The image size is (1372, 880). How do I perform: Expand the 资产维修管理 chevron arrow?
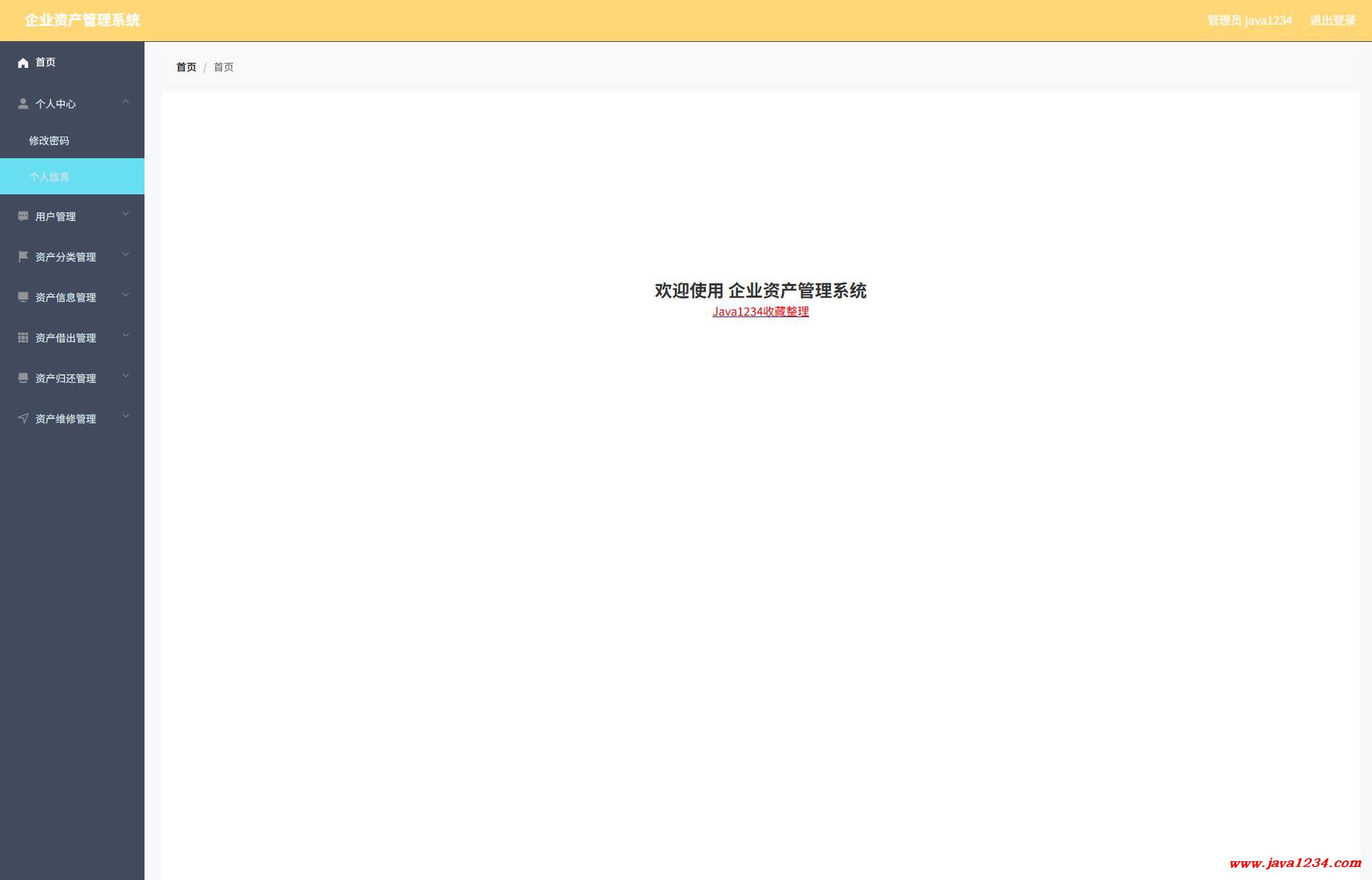click(126, 417)
